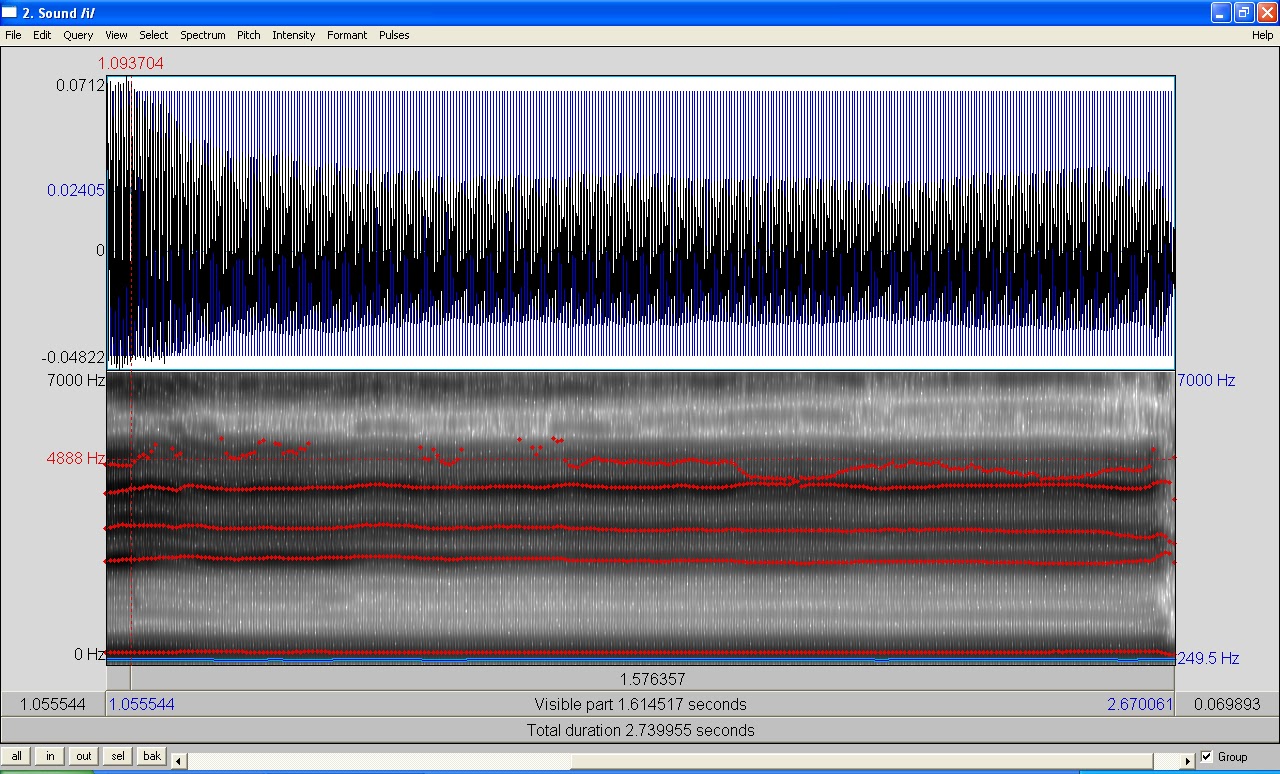Screen dimensions: 1280x774
Task: Open the Intensity menu
Action: [x=293, y=35]
